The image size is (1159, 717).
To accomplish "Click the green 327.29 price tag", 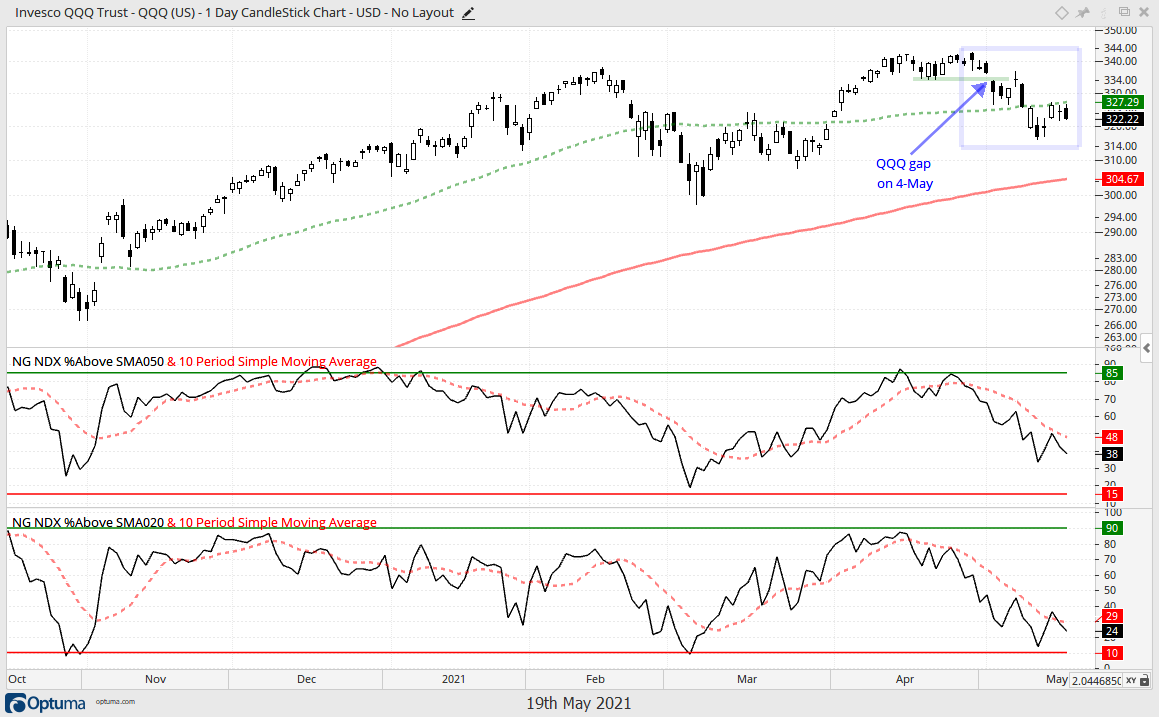I will [1122, 102].
